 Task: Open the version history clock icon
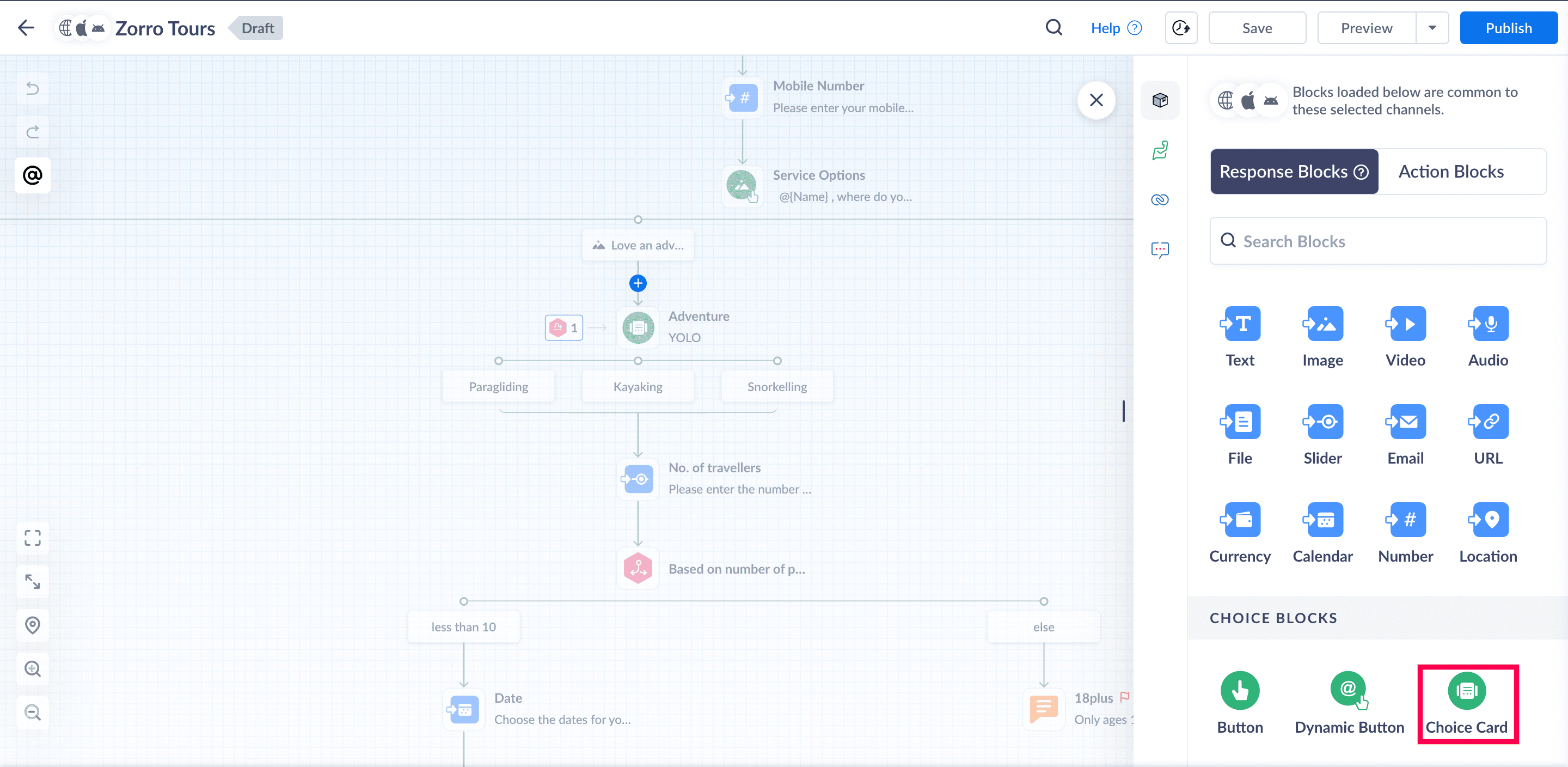pos(1180,28)
